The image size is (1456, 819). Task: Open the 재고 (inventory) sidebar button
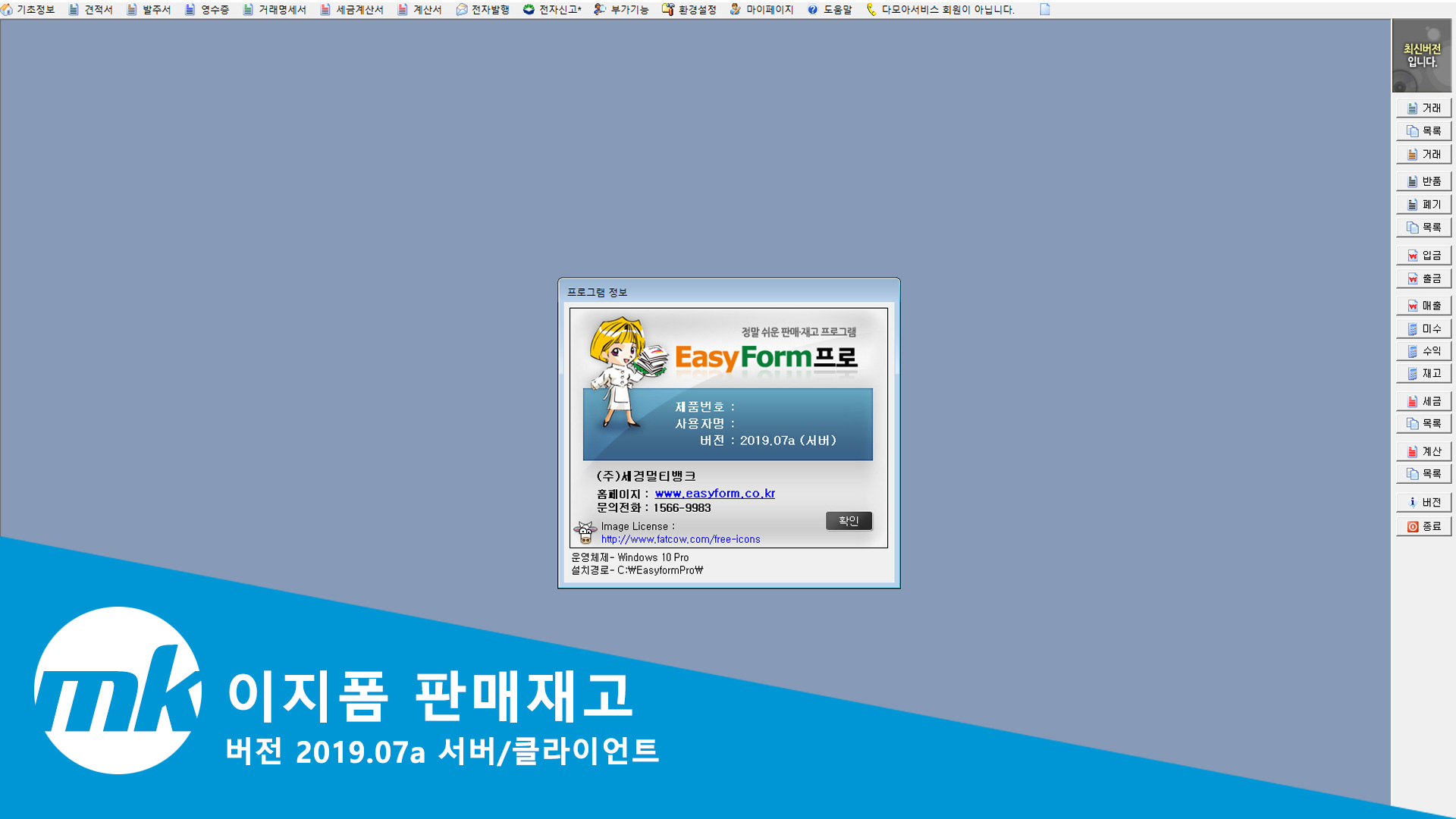[x=1423, y=374]
